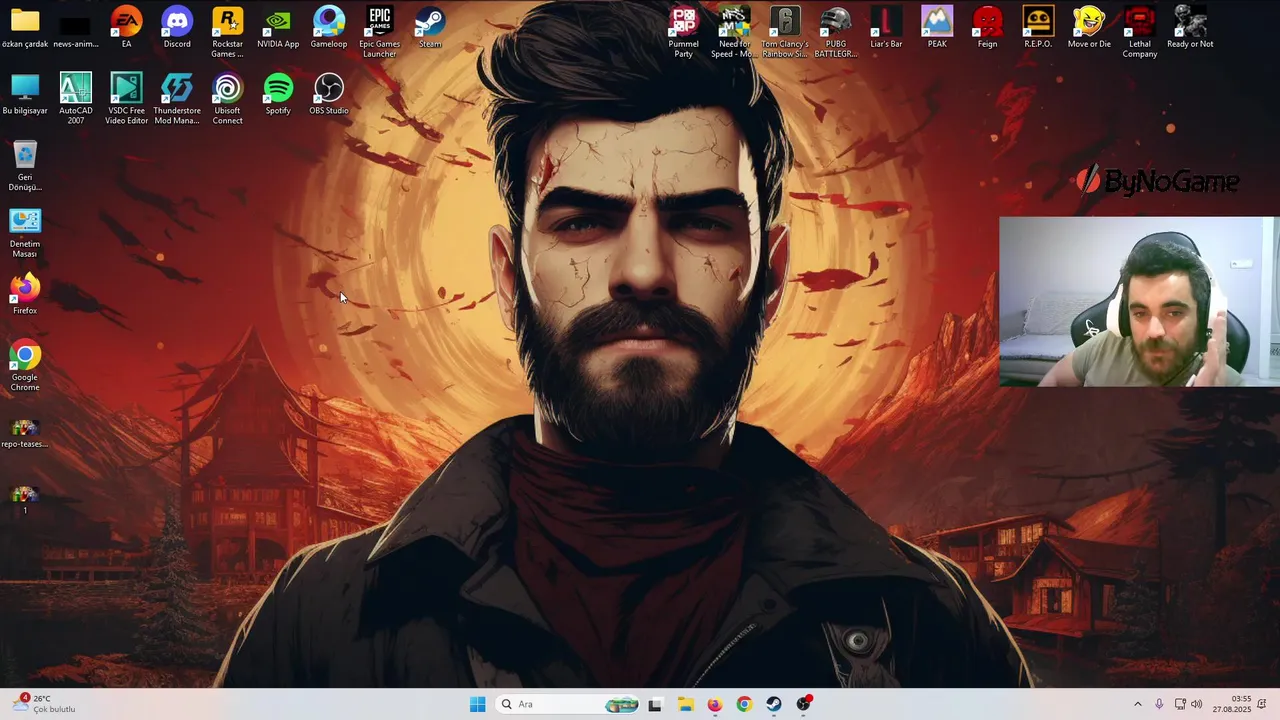This screenshot has height=720, width=1280.
Task: Select the Google Chrome desktop shortcut
Action: coord(25,365)
